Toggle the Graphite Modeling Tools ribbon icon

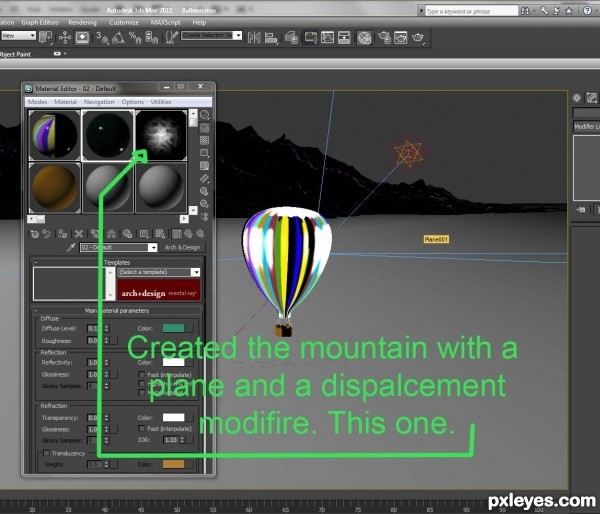311,38
